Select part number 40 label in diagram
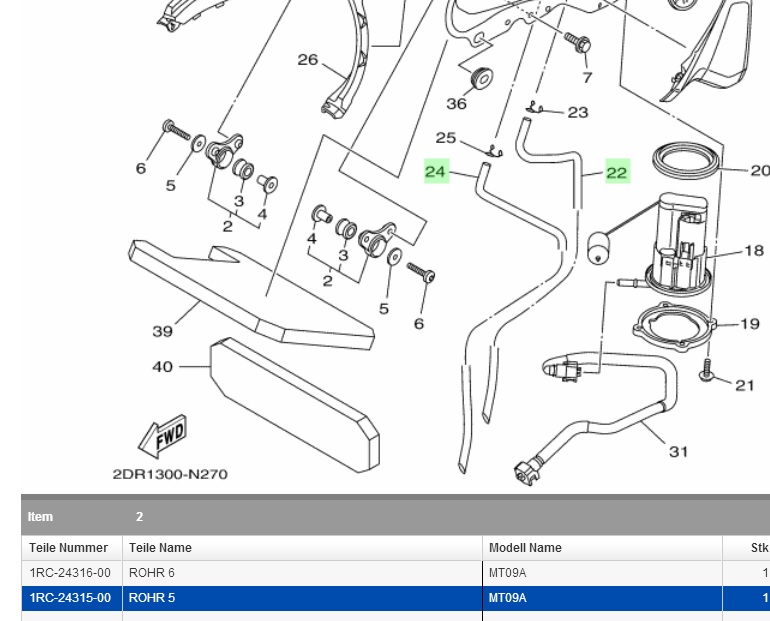 click(x=162, y=367)
